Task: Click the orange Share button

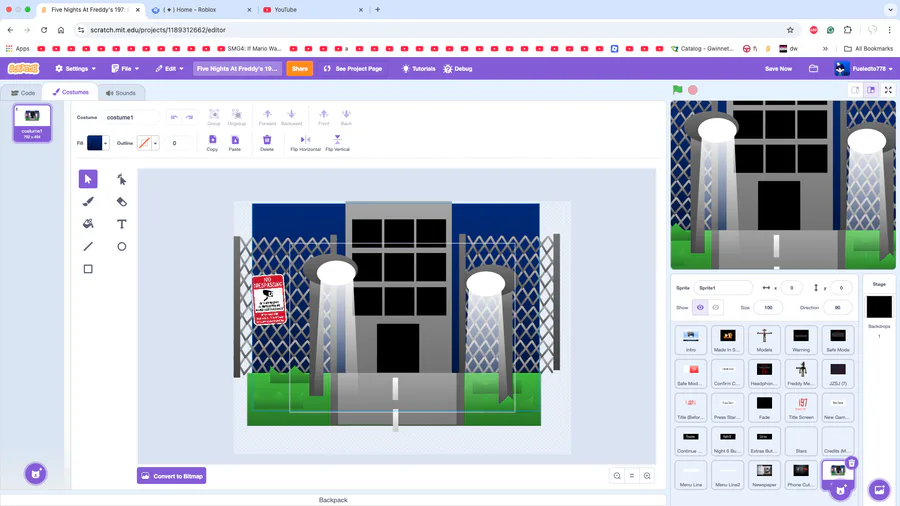Action: tap(300, 68)
